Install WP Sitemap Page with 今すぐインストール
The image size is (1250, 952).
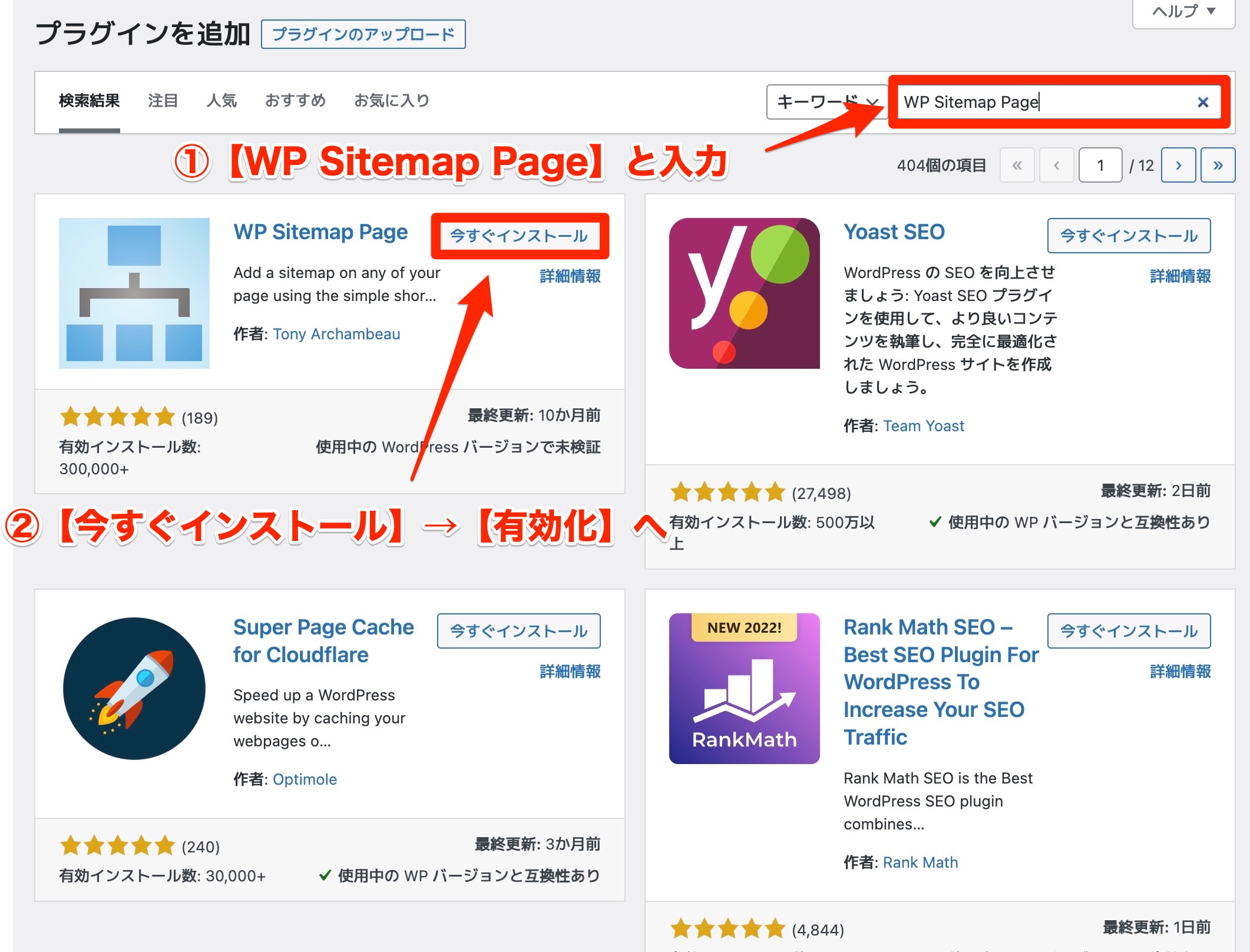(x=519, y=236)
